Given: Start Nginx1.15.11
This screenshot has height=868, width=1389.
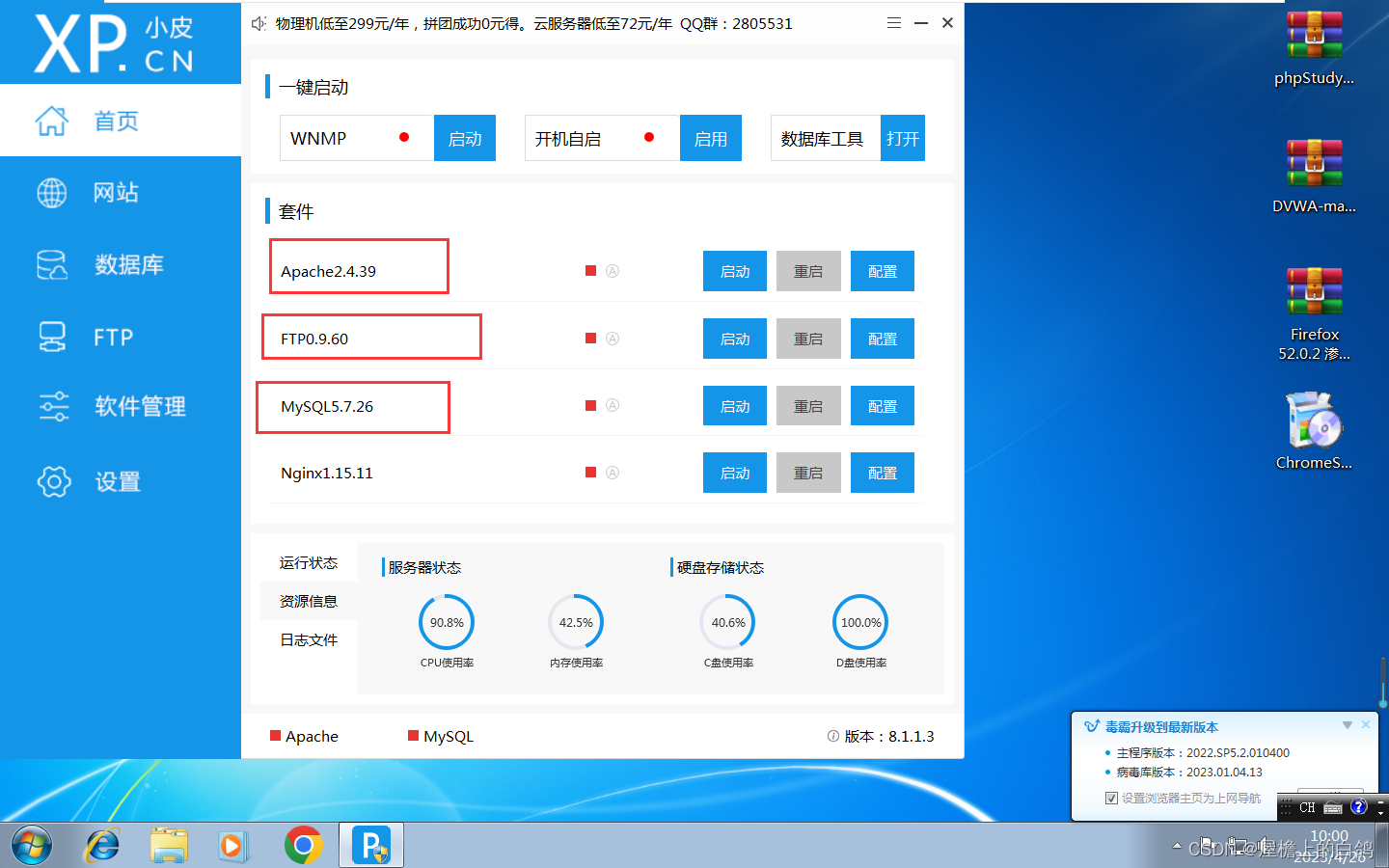Looking at the screenshot, I should [x=735, y=473].
